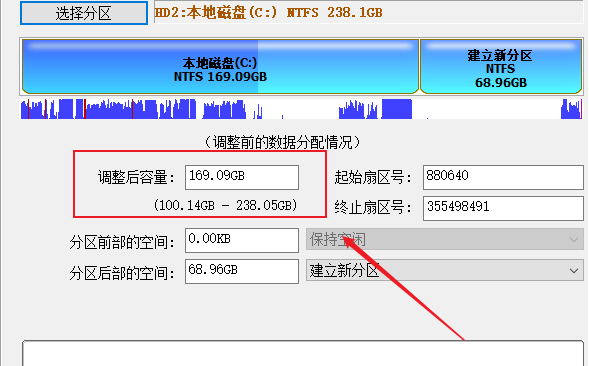
Task: Click the chevron arrow of the 保持空闲 dropdown
Action: [x=574, y=239]
